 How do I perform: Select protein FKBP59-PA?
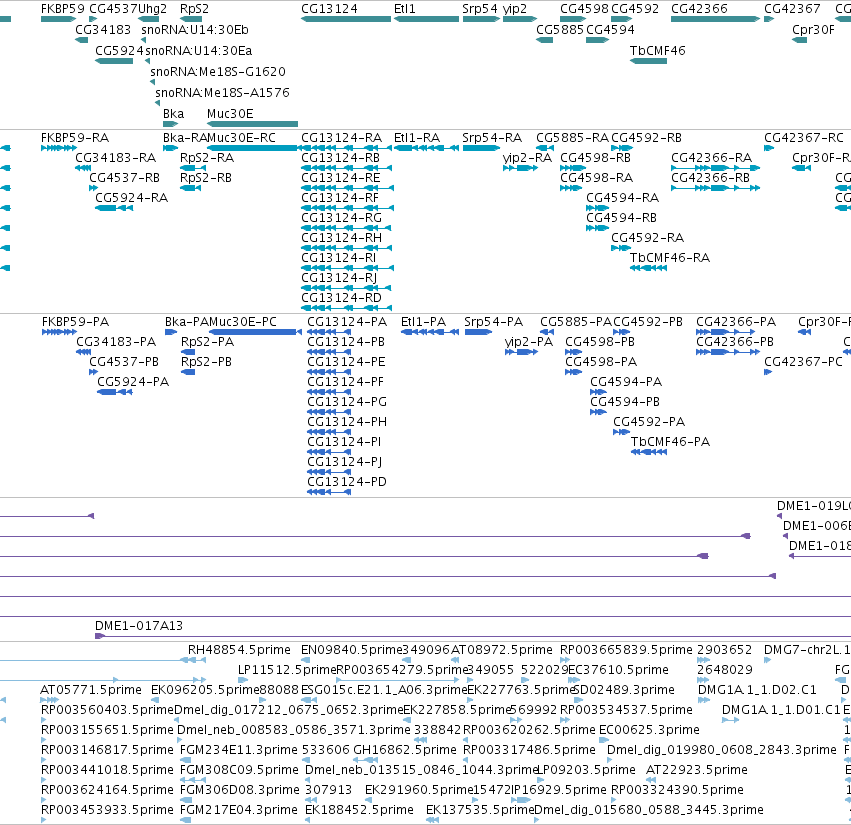[x=75, y=322]
